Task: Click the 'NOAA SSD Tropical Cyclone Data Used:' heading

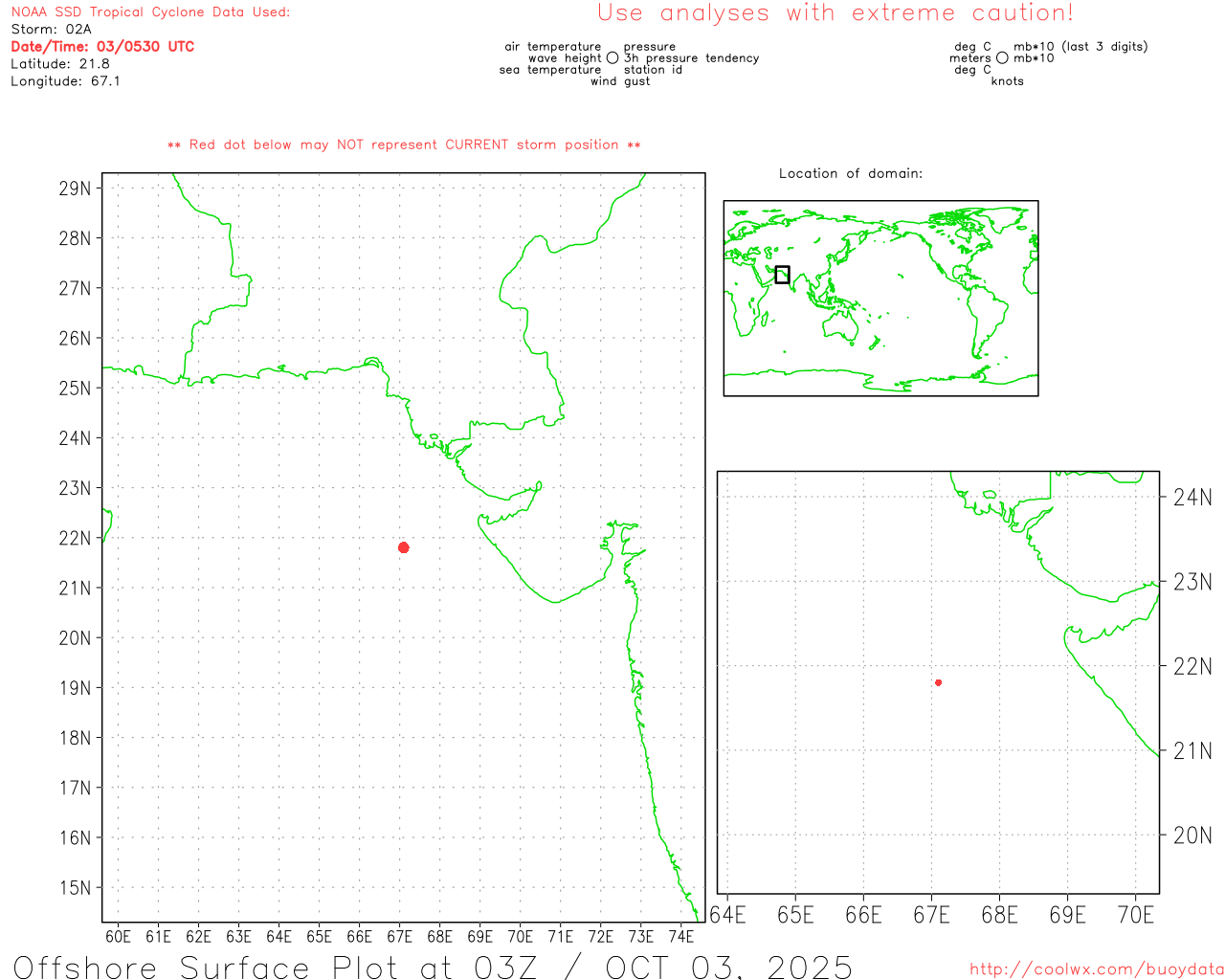Action: 150,12
